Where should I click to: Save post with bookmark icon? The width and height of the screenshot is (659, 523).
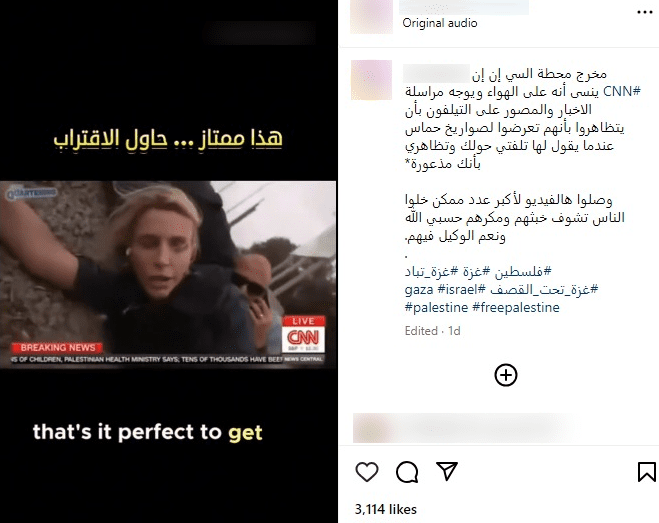(x=646, y=472)
